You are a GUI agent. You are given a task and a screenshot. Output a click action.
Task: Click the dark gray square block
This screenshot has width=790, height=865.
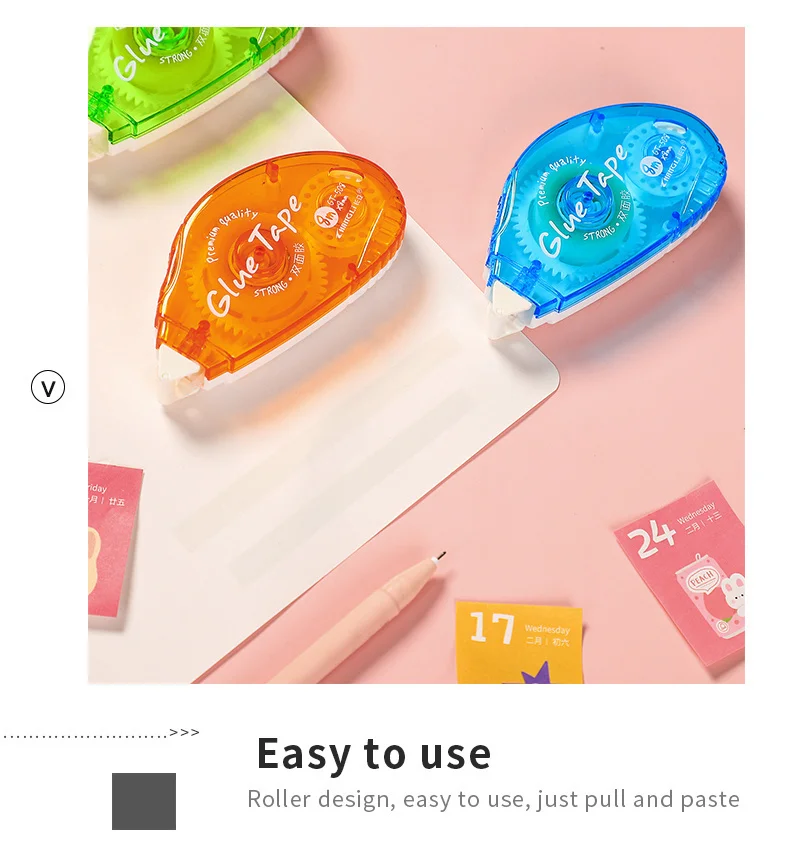144,801
